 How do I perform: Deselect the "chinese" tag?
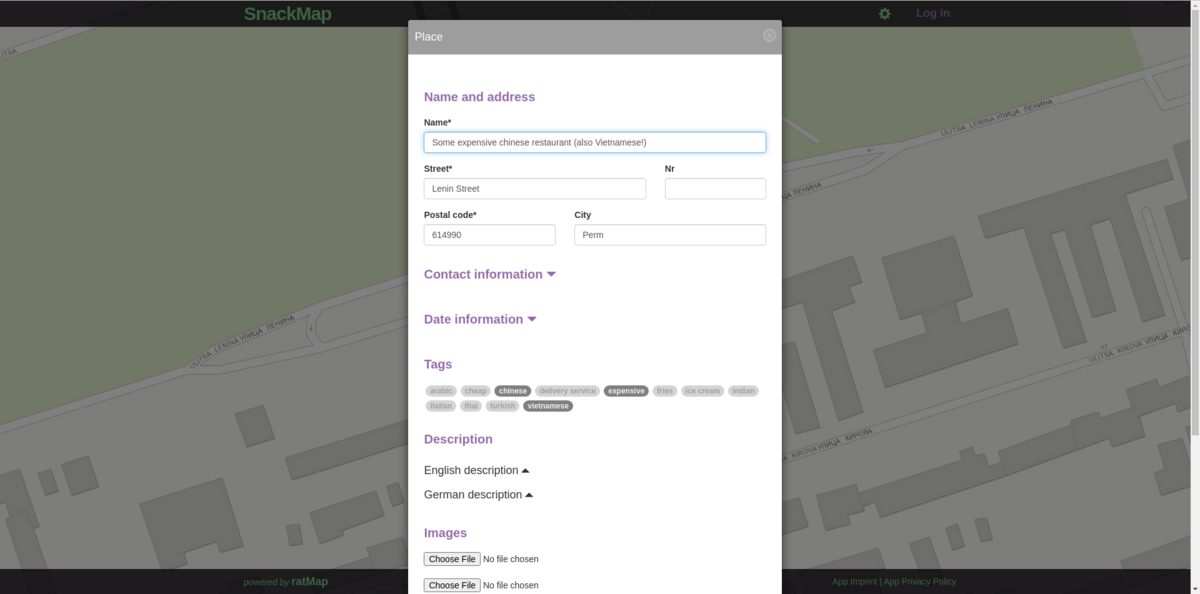(x=512, y=391)
